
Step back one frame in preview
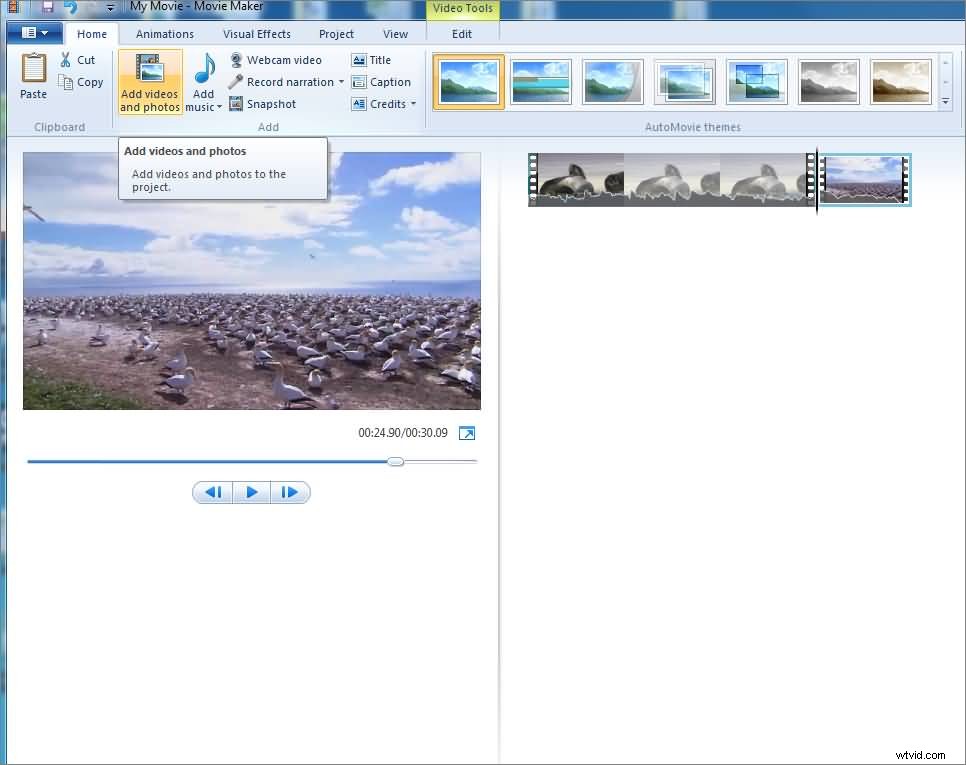point(211,491)
